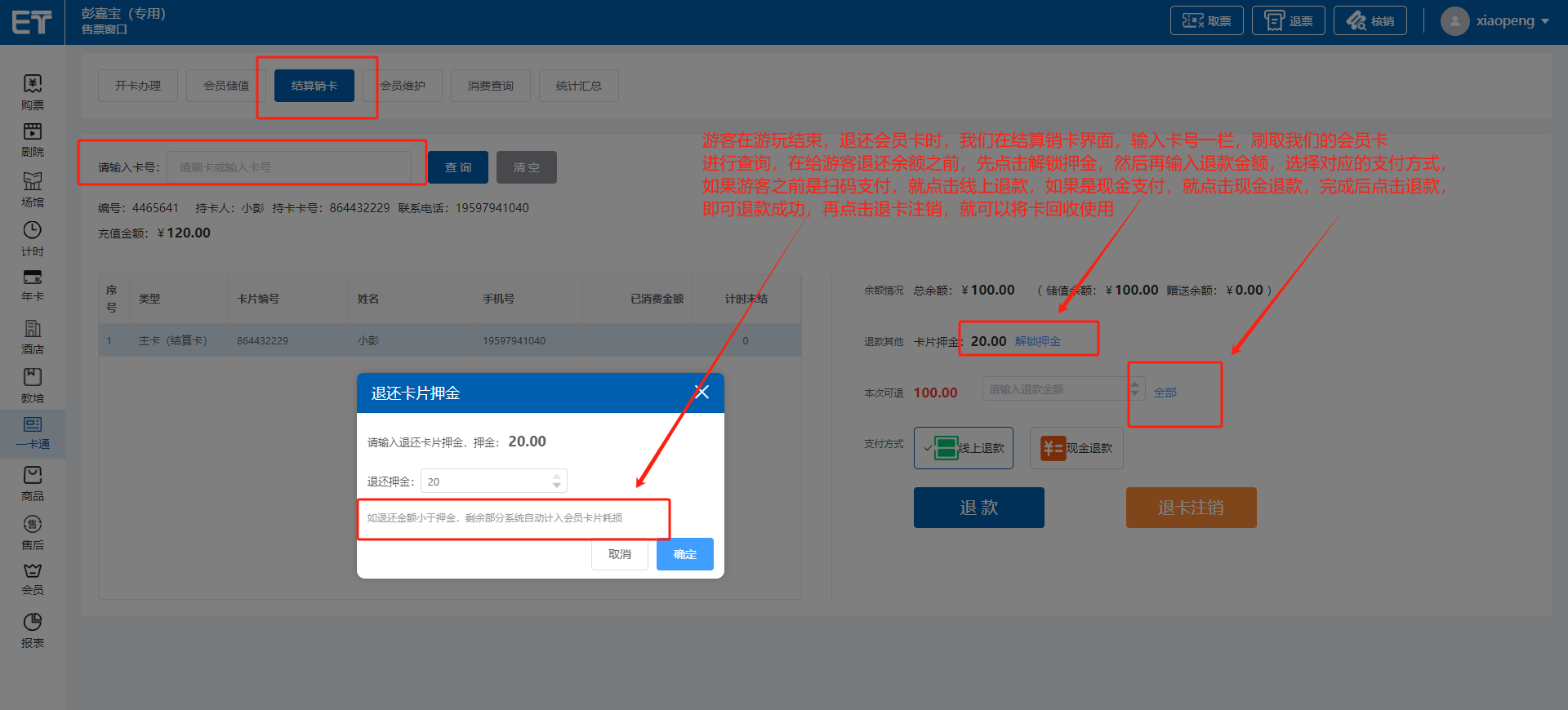Open the 商品 goods sidebar icon

click(x=33, y=483)
